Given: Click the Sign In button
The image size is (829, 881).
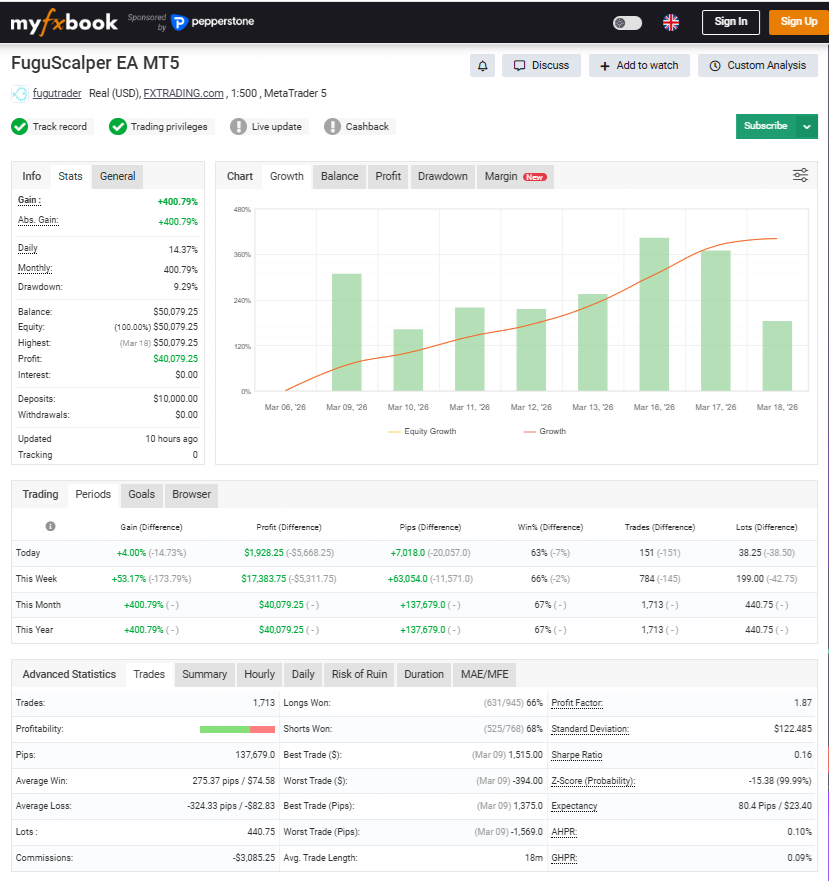Looking at the screenshot, I should pos(731,22).
